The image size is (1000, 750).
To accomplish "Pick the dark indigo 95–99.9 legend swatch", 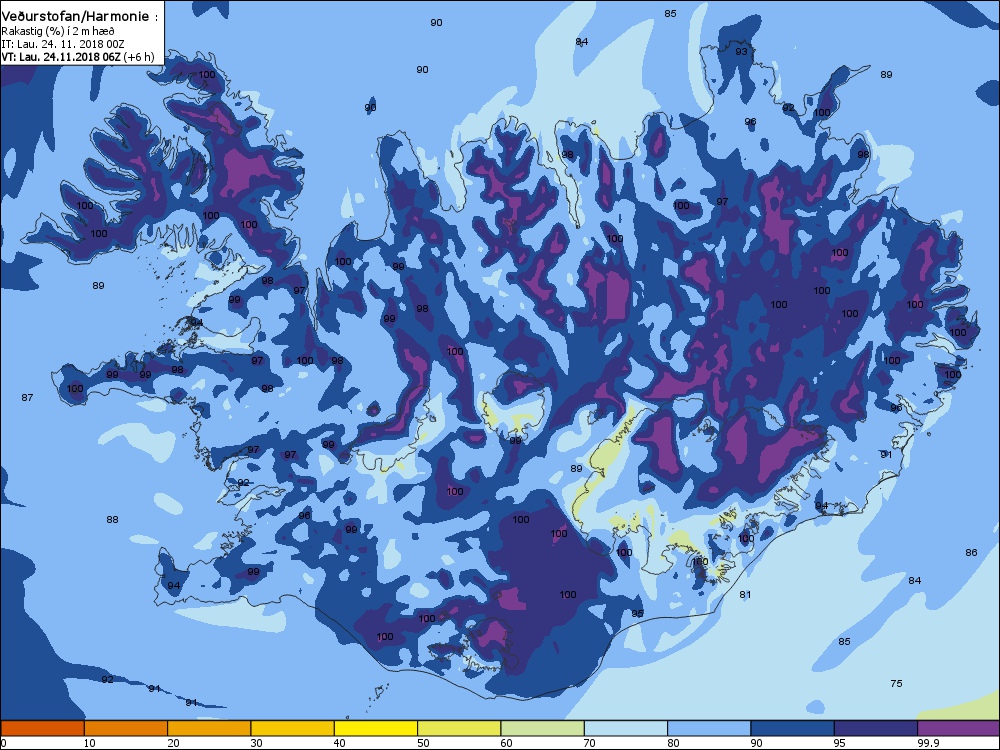I will tap(876, 728).
